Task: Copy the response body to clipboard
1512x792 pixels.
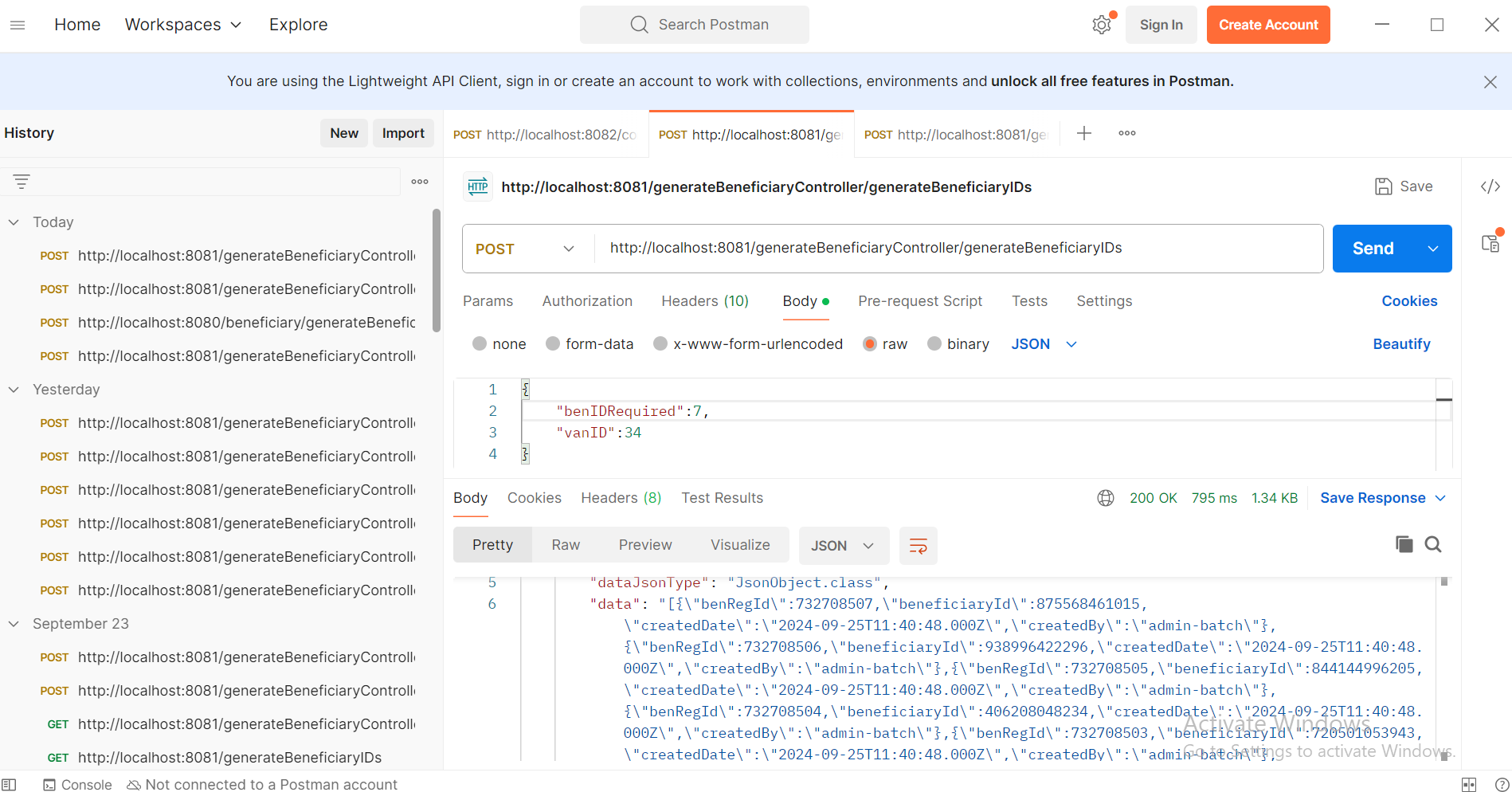Action: (1404, 544)
